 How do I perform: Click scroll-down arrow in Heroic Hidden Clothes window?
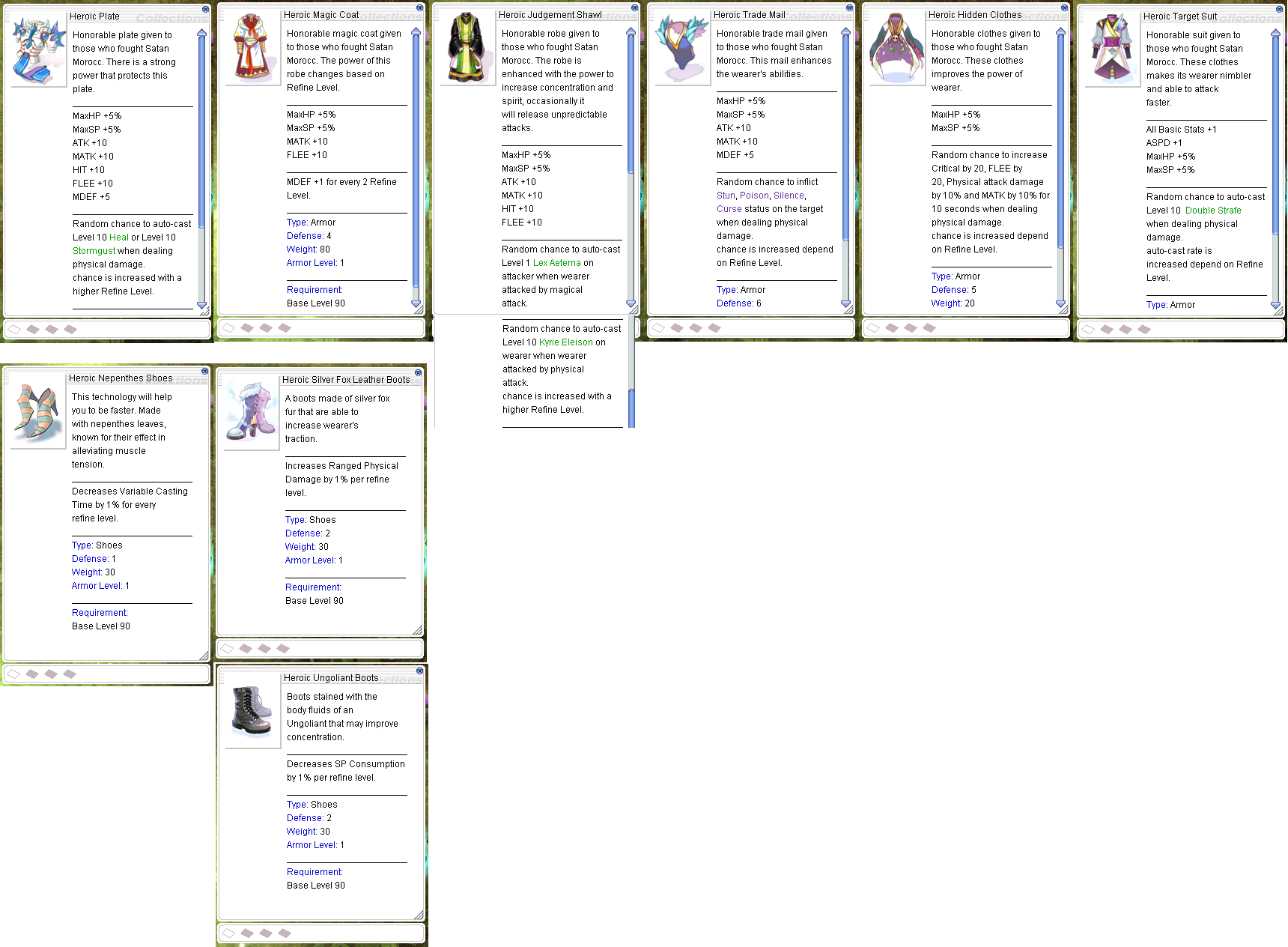click(x=1061, y=303)
